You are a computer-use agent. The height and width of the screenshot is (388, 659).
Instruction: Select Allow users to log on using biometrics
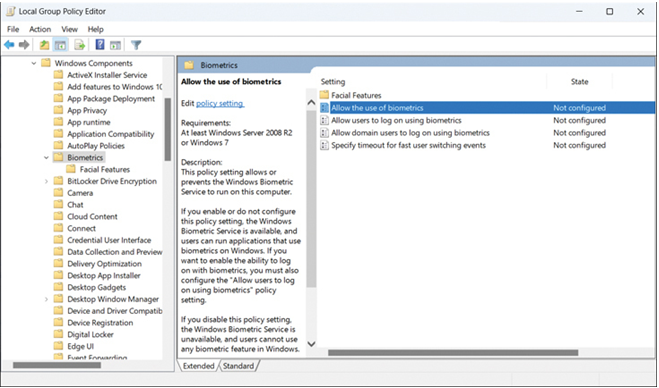396,120
